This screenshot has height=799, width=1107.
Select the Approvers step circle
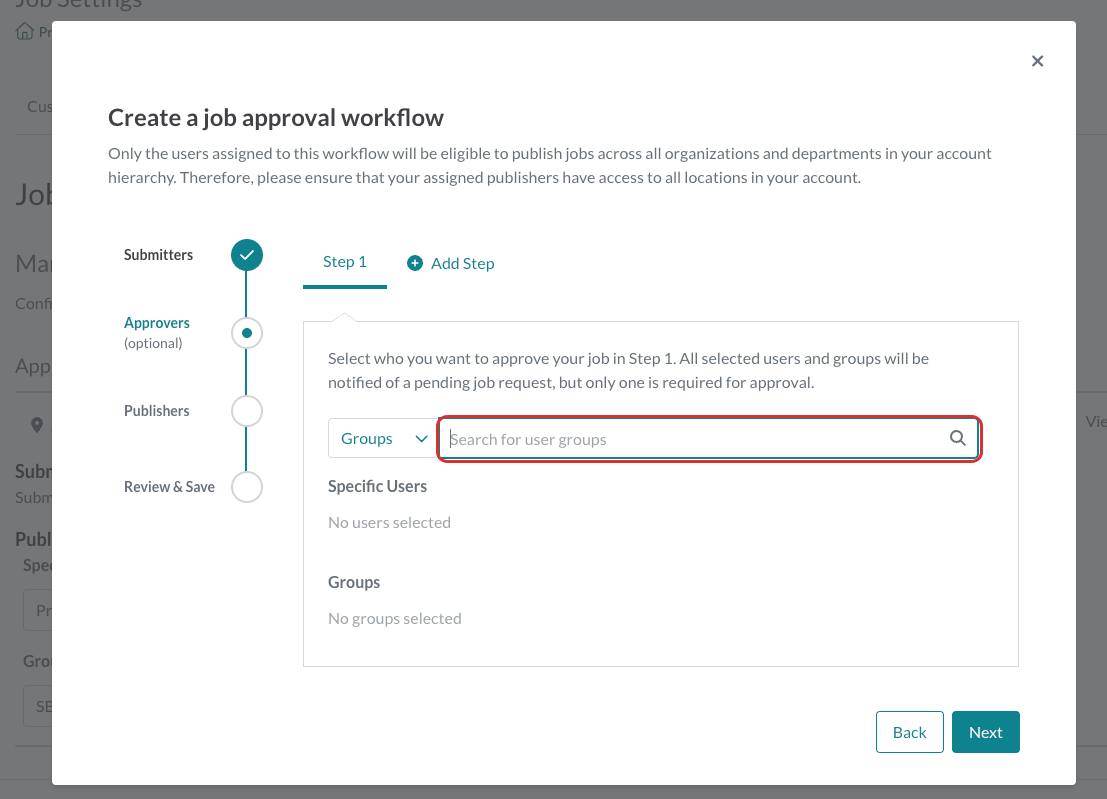246,333
